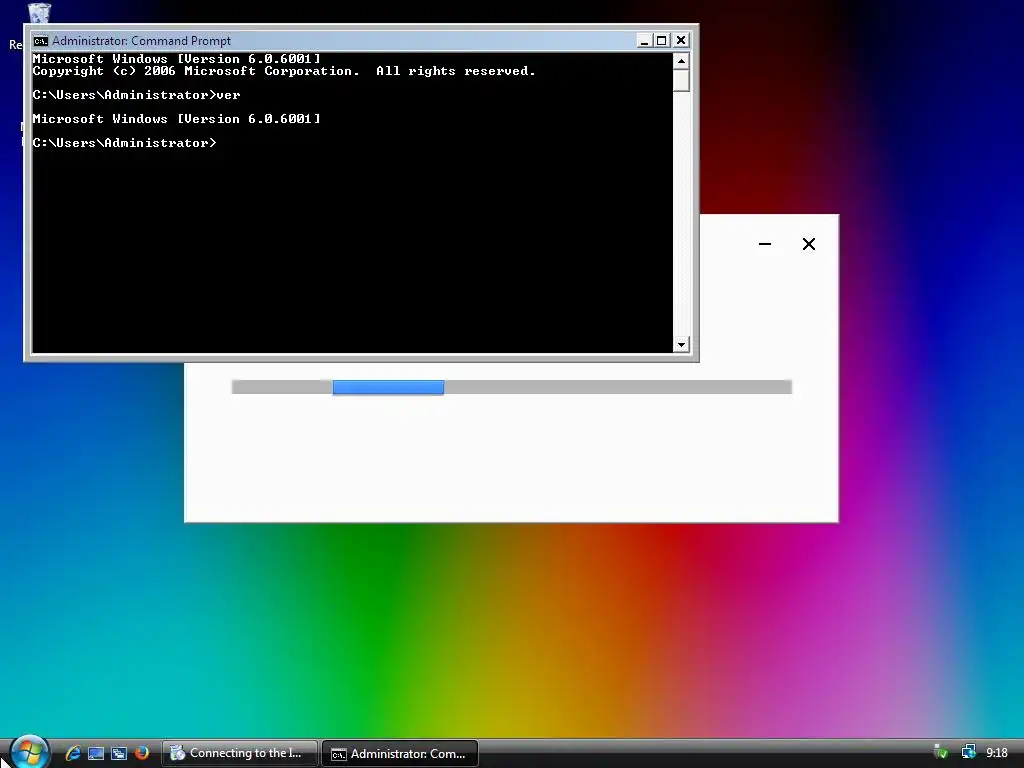Click the Administrator: Command Prompt title text
The height and width of the screenshot is (768, 1024).
(141, 40)
